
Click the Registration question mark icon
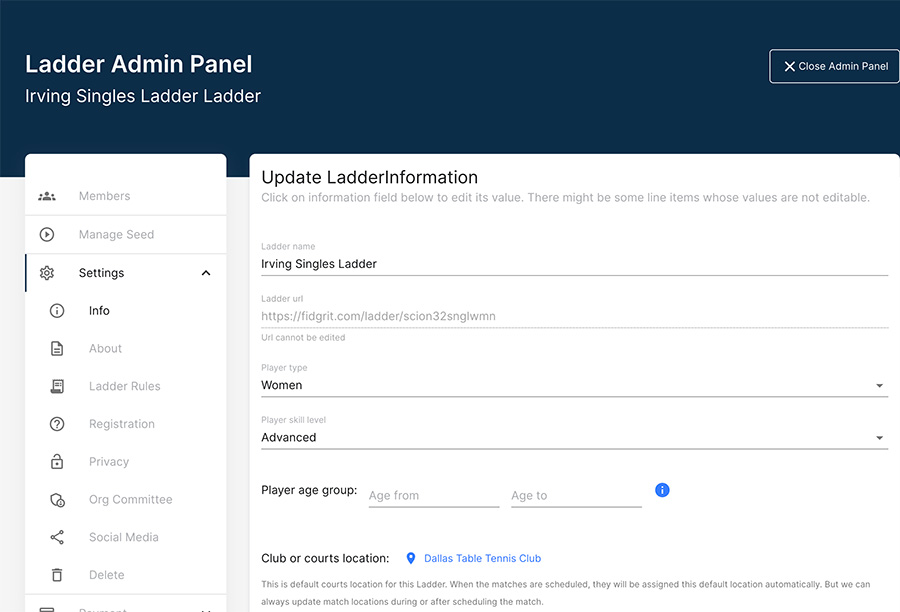(57, 424)
